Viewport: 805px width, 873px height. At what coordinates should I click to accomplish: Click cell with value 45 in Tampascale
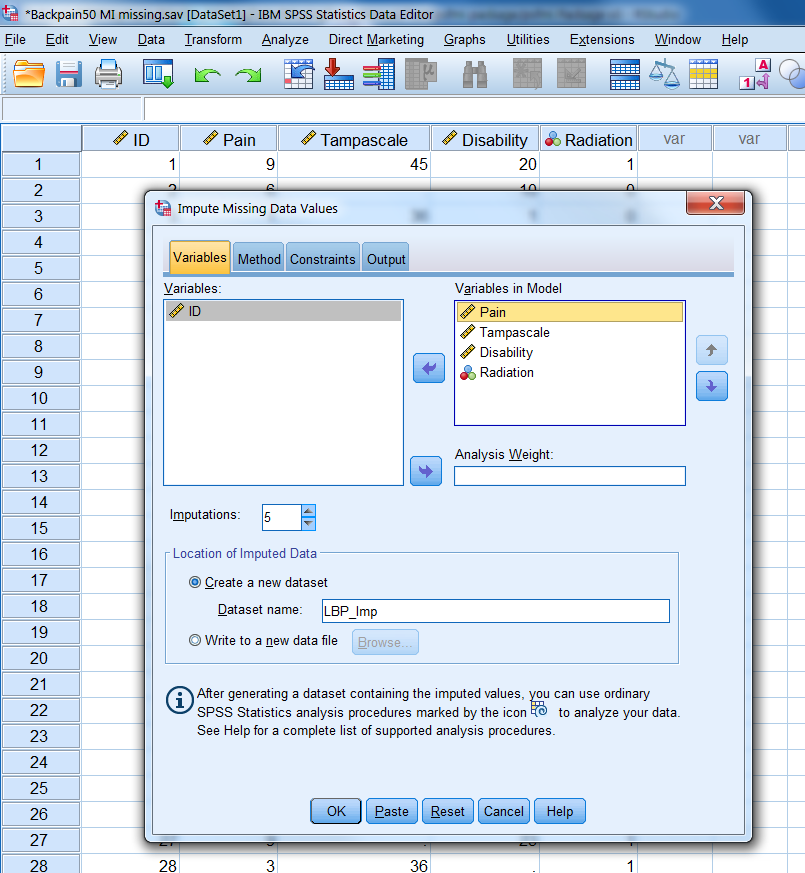354,164
